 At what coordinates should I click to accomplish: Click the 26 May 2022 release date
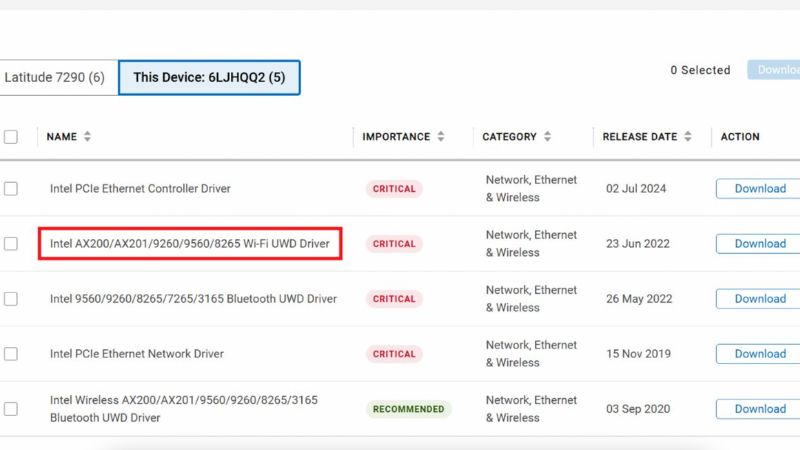(639, 299)
